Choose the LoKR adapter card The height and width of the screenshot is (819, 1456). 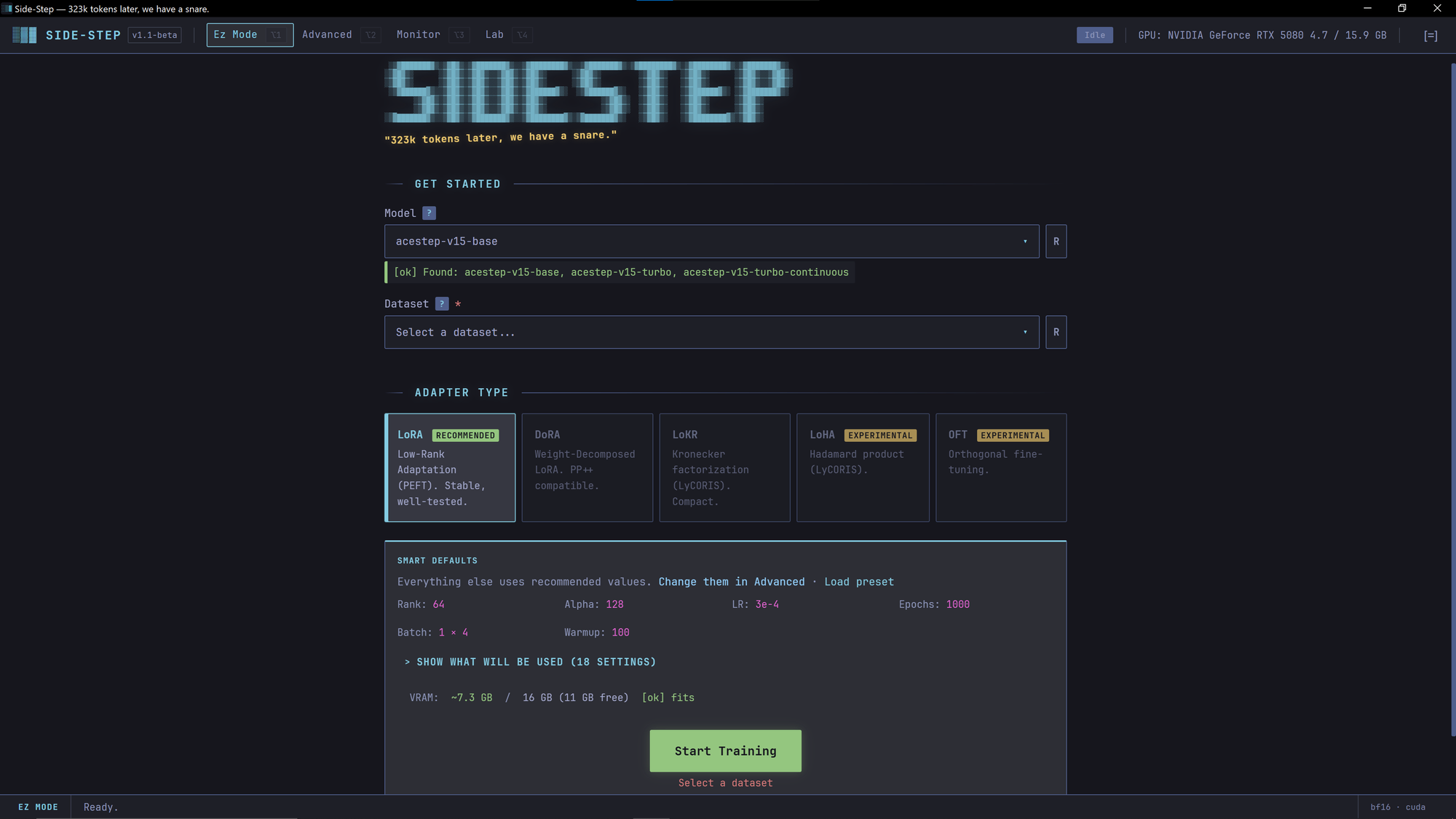[724, 468]
